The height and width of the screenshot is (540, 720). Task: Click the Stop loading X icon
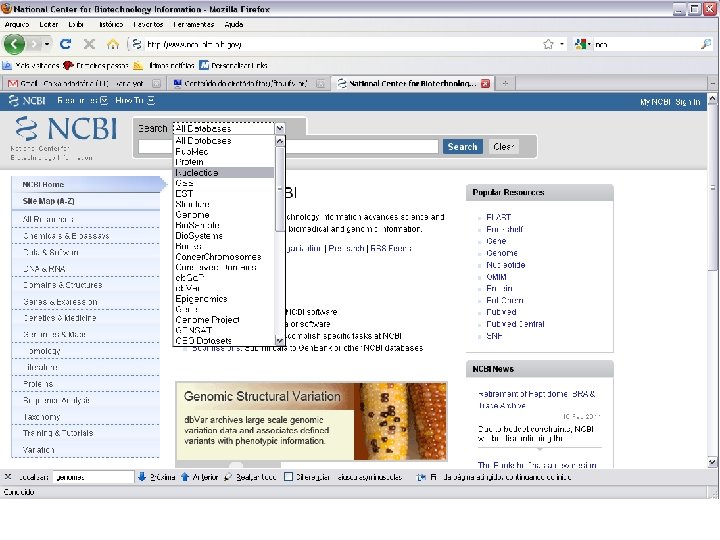pyautogui.click(x=89, y=44)
